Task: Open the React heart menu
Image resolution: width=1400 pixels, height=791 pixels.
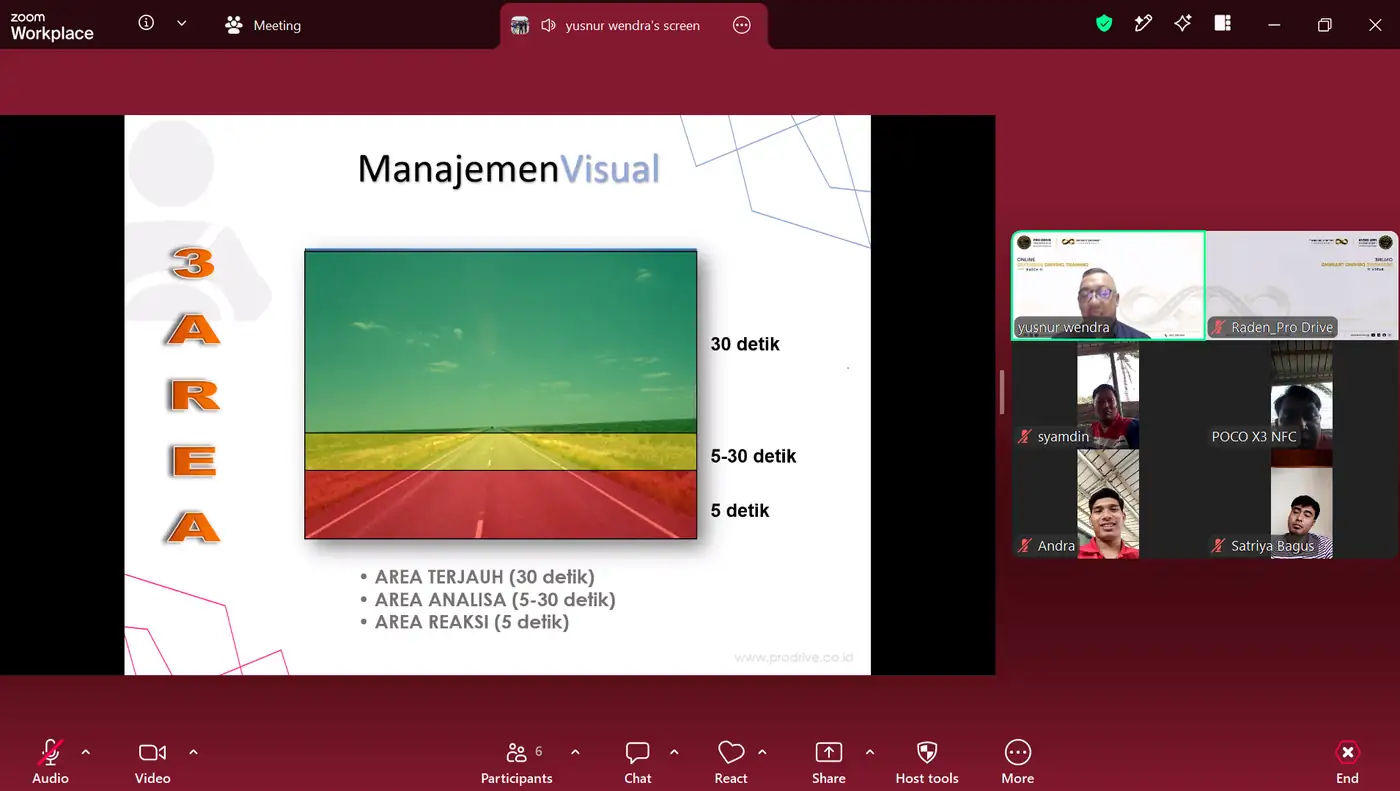Action: coord(731,762)
